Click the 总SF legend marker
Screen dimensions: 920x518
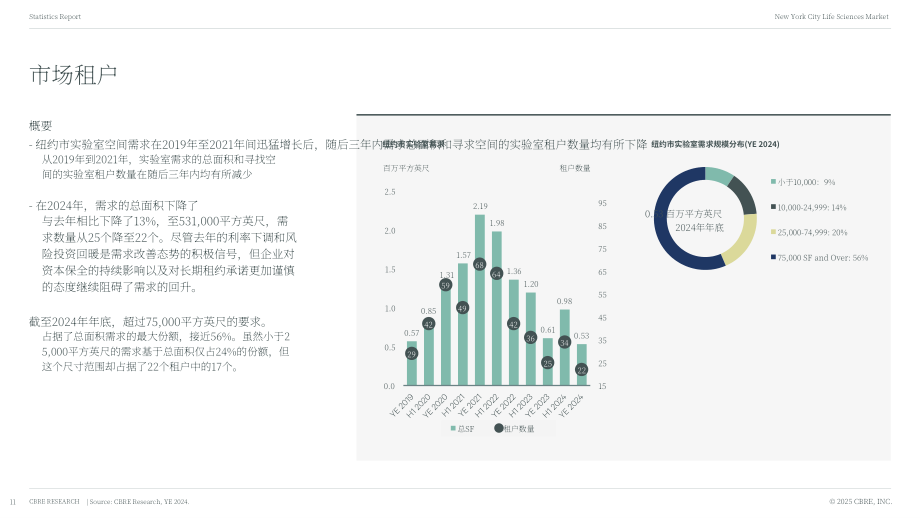click(453, 429)
